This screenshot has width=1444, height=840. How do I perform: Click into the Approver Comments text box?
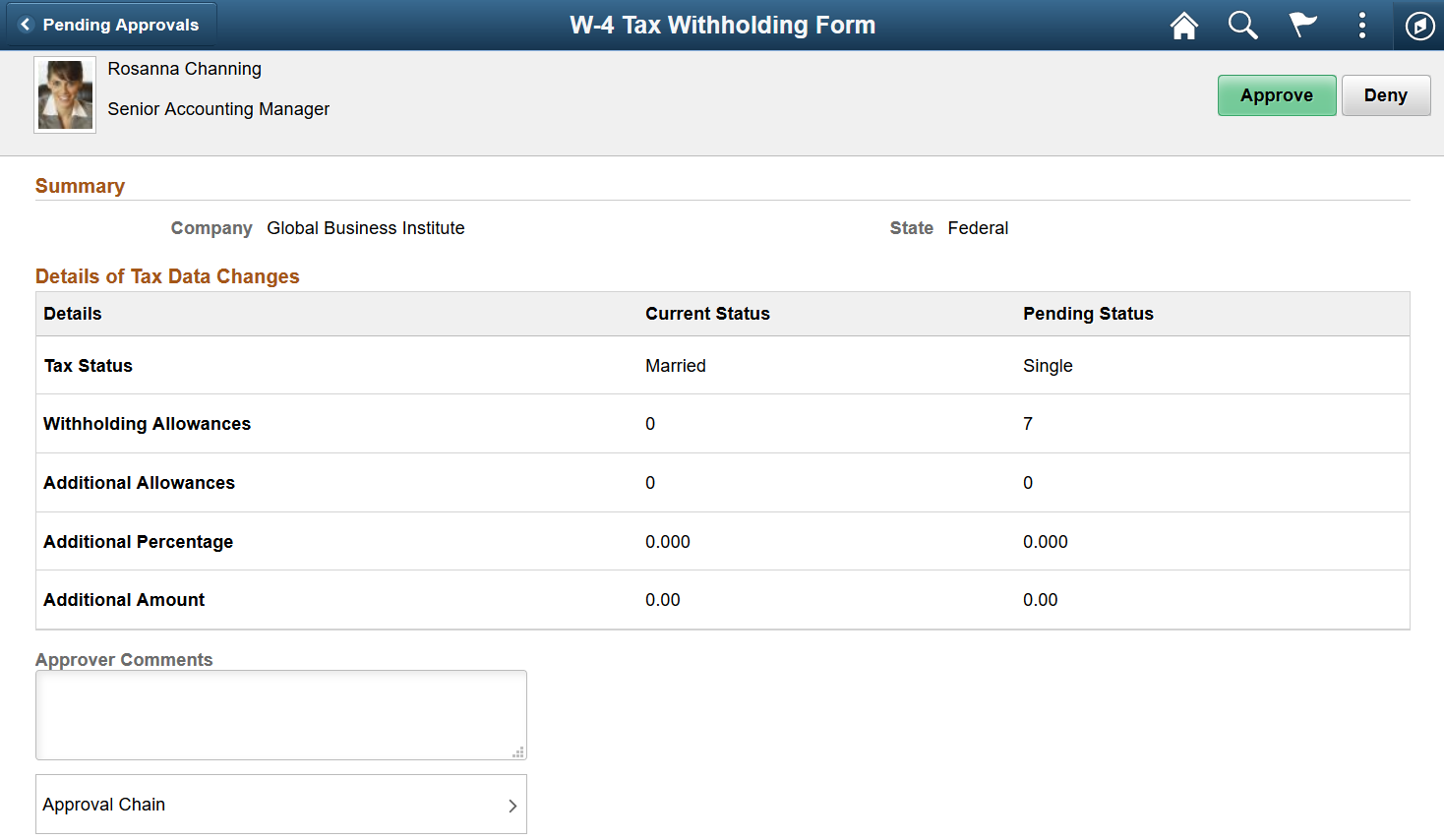pos(281,715)
